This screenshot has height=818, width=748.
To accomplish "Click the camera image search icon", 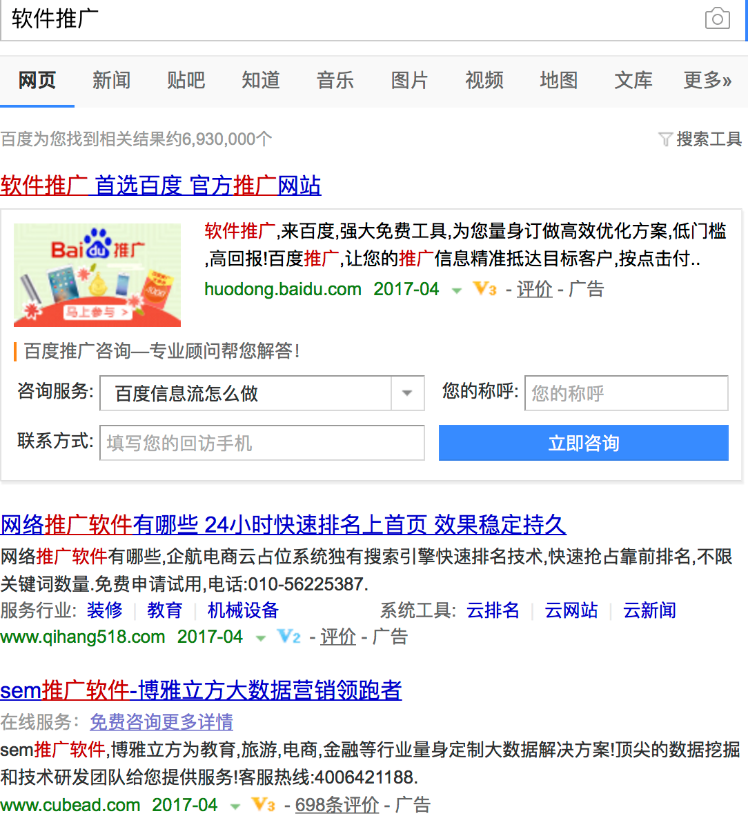I will [x=717, y=19].
